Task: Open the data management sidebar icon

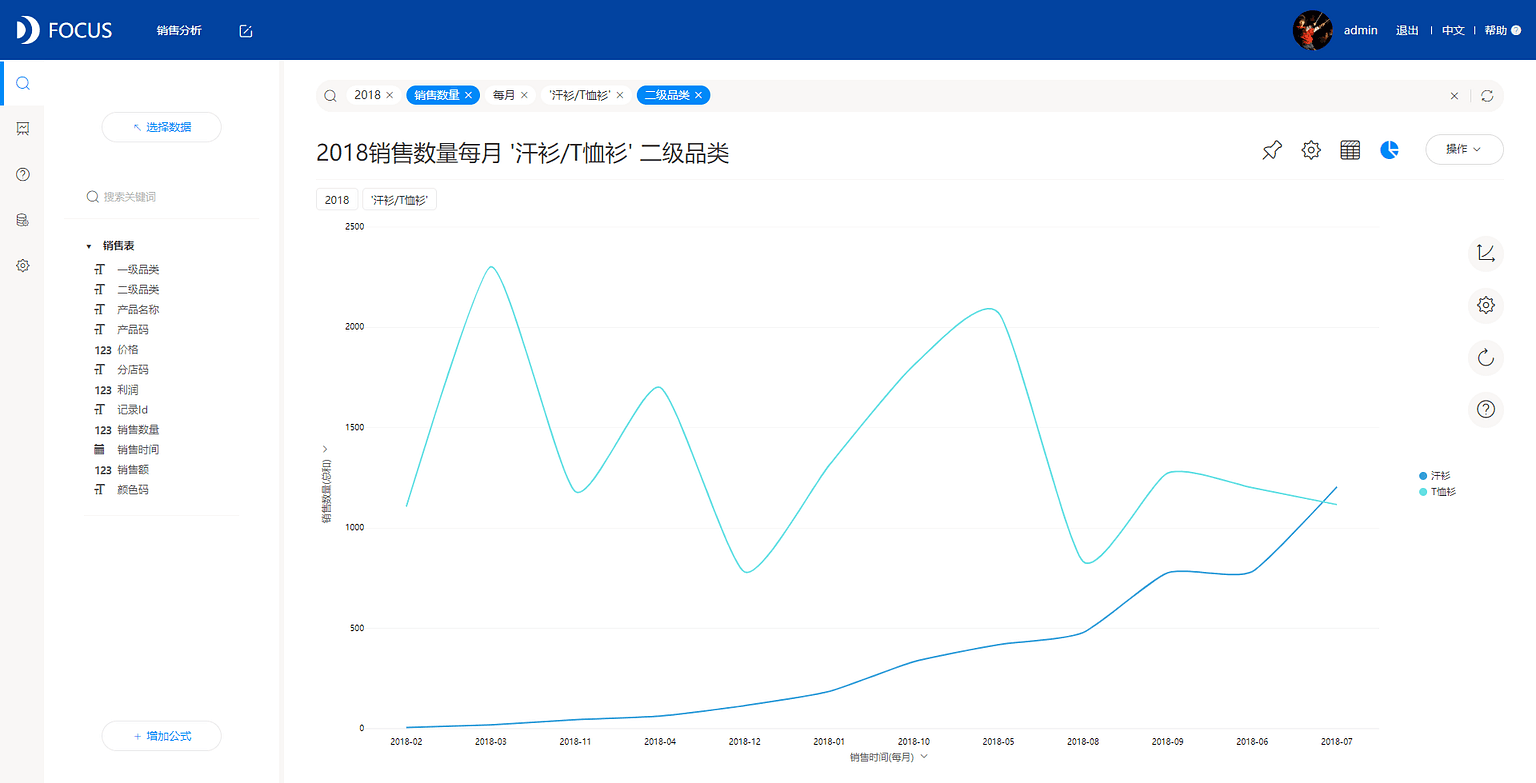Action: coord(22,220)
